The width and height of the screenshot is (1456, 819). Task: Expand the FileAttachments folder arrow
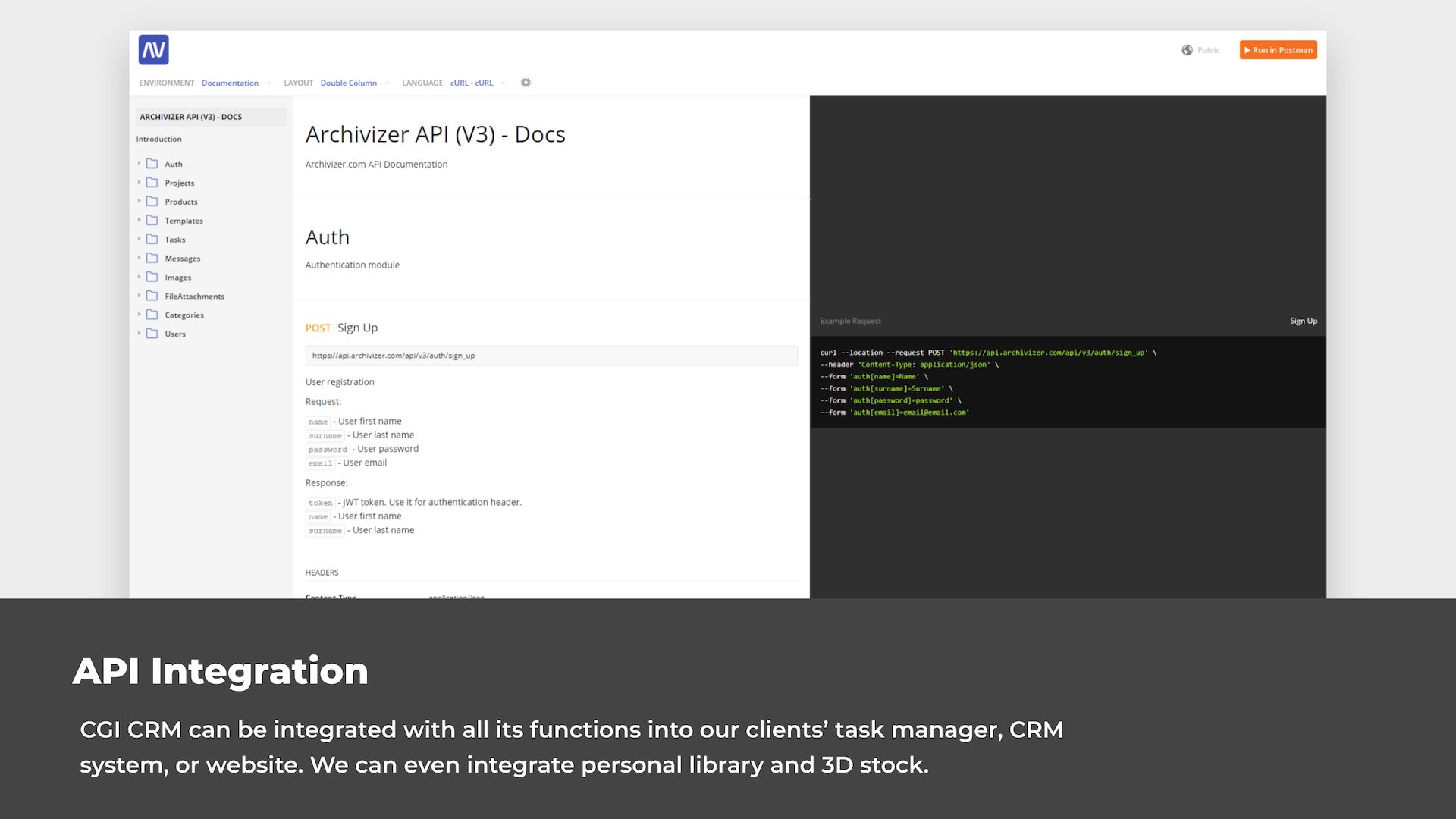click(140, 296)
